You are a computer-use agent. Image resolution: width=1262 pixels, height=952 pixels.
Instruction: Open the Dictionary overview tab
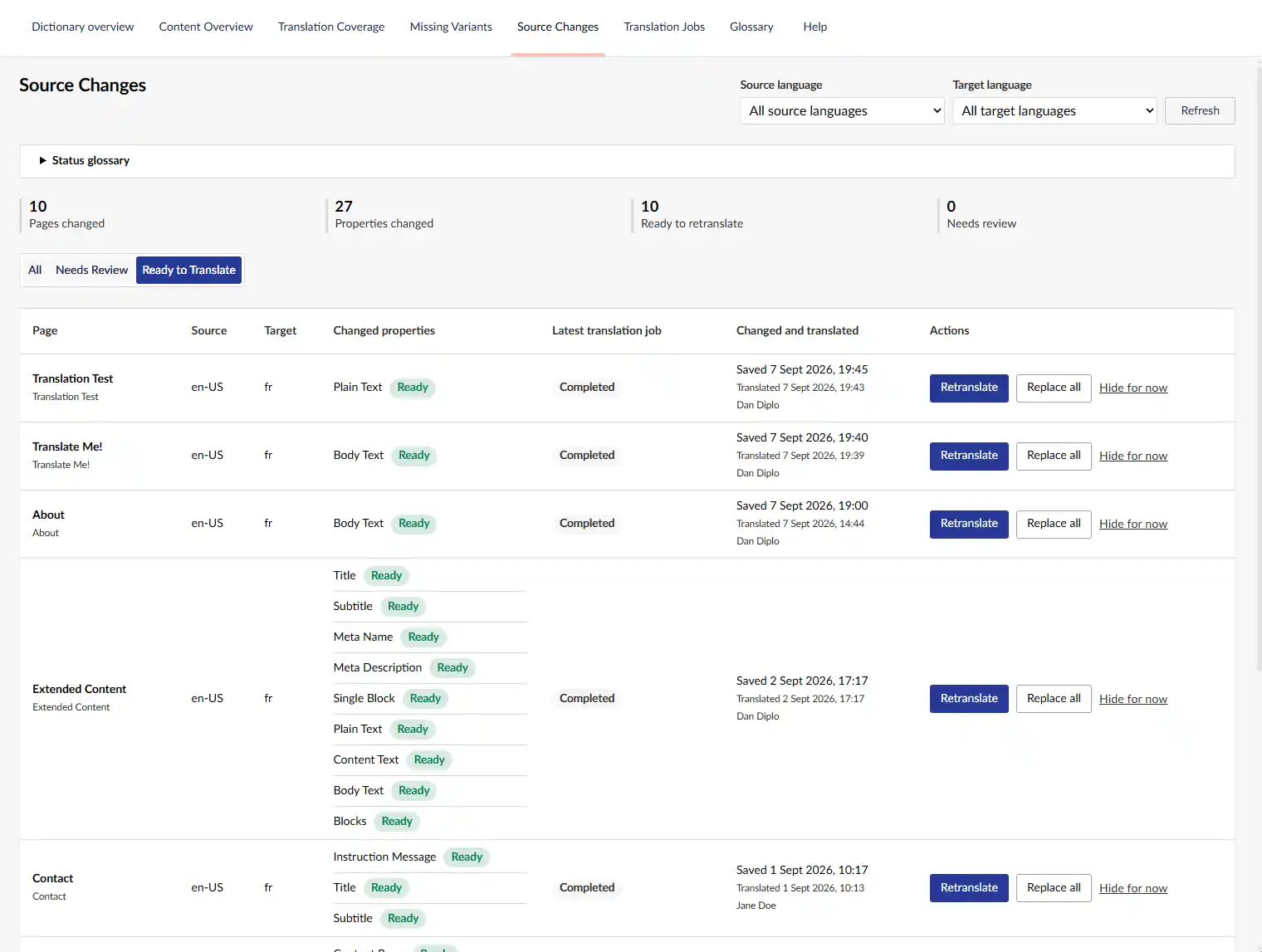click(x=82, y=27)
